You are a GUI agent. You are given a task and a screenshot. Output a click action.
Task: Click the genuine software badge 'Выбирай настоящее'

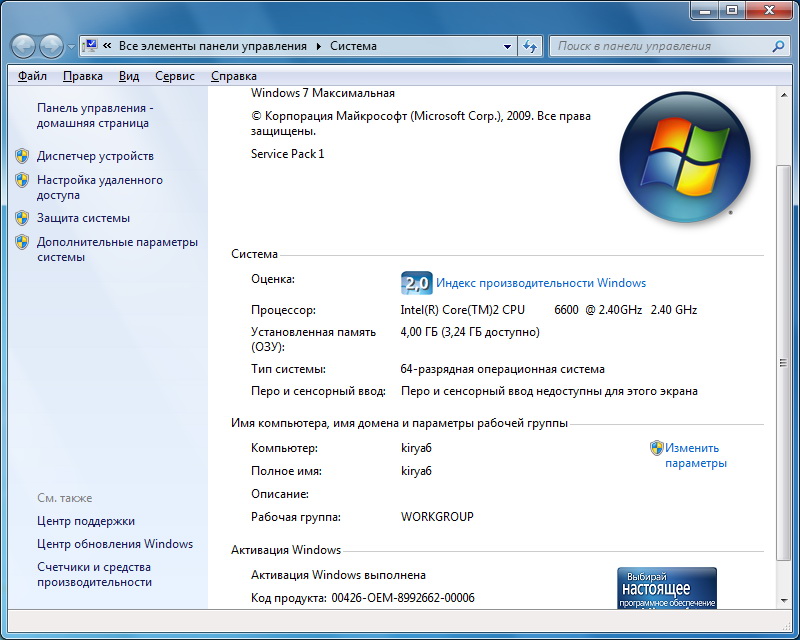click(x=666, y=587)
